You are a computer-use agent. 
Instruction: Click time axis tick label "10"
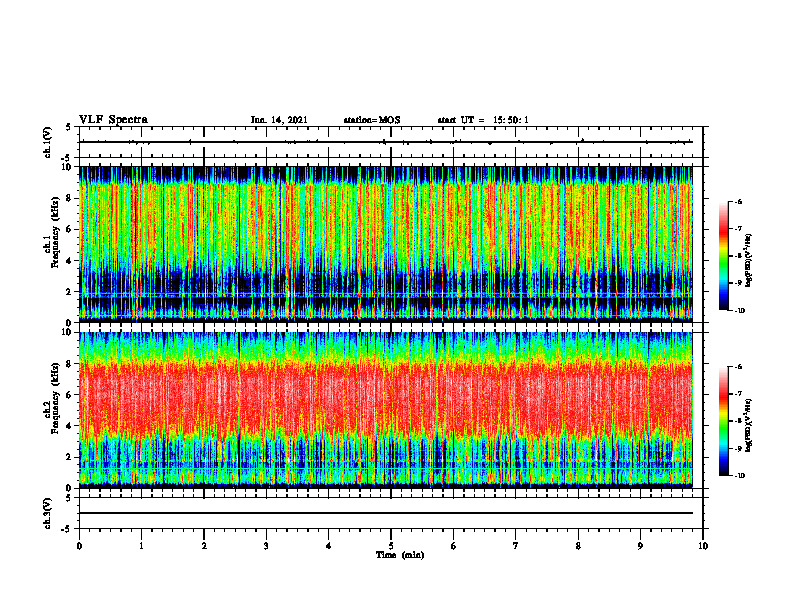click(703, 546)
